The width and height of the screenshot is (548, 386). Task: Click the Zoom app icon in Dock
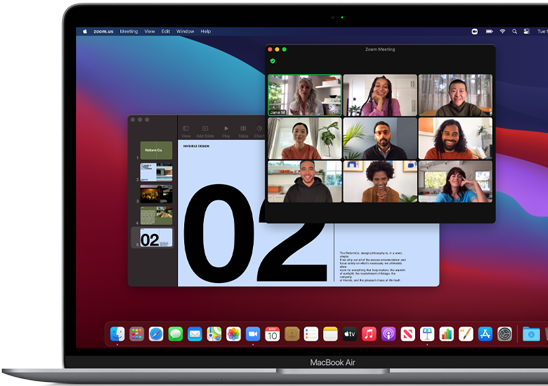click(253, 334)
